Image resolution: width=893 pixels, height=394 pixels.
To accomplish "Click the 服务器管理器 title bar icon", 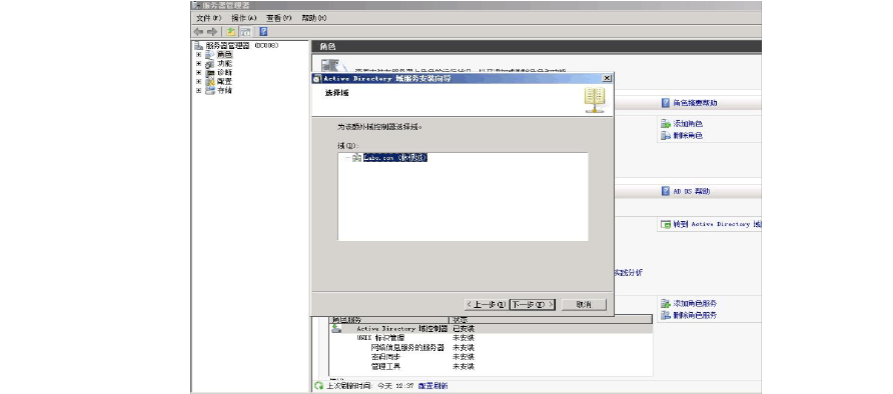I will 196,5.
